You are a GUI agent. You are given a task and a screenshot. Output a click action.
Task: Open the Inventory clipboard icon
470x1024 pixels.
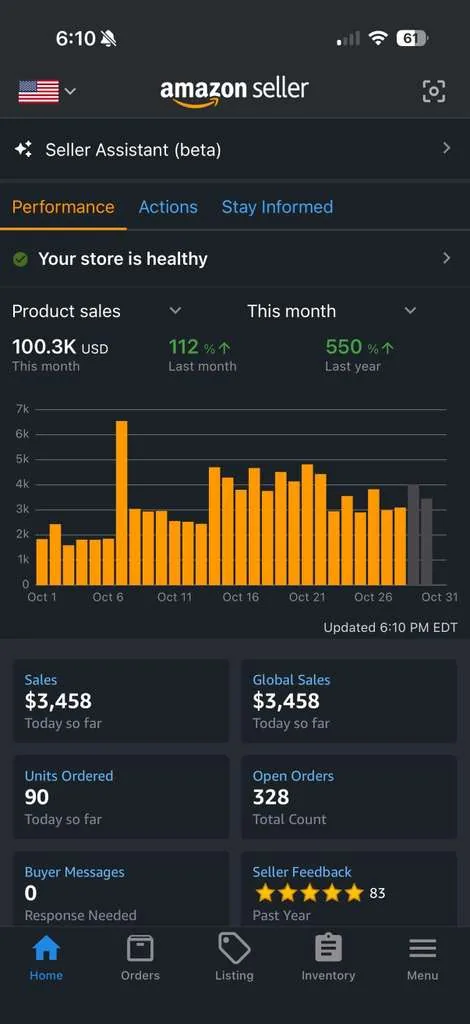tap(328, 948)
